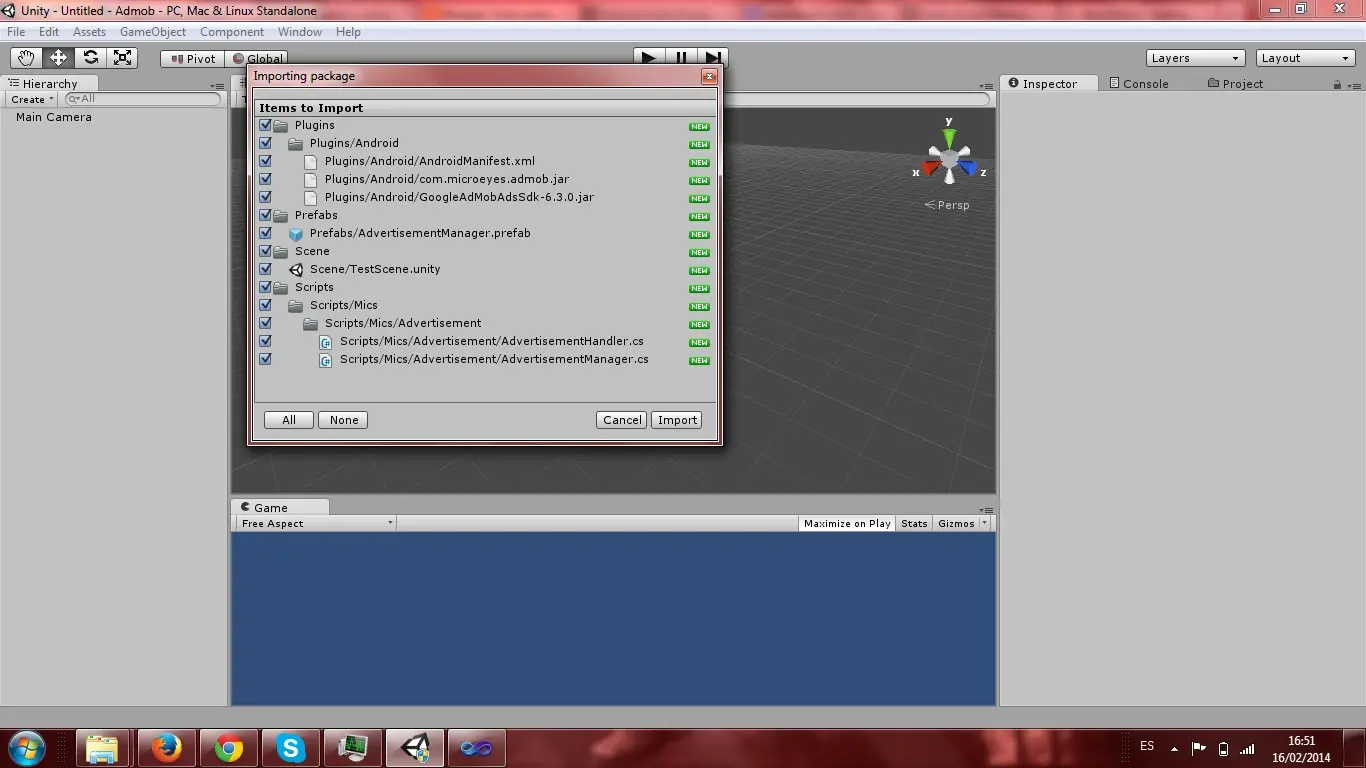Toggle the Stats overlay in Game view
The width and height of the screenshot is (1366, 768).
914,523
